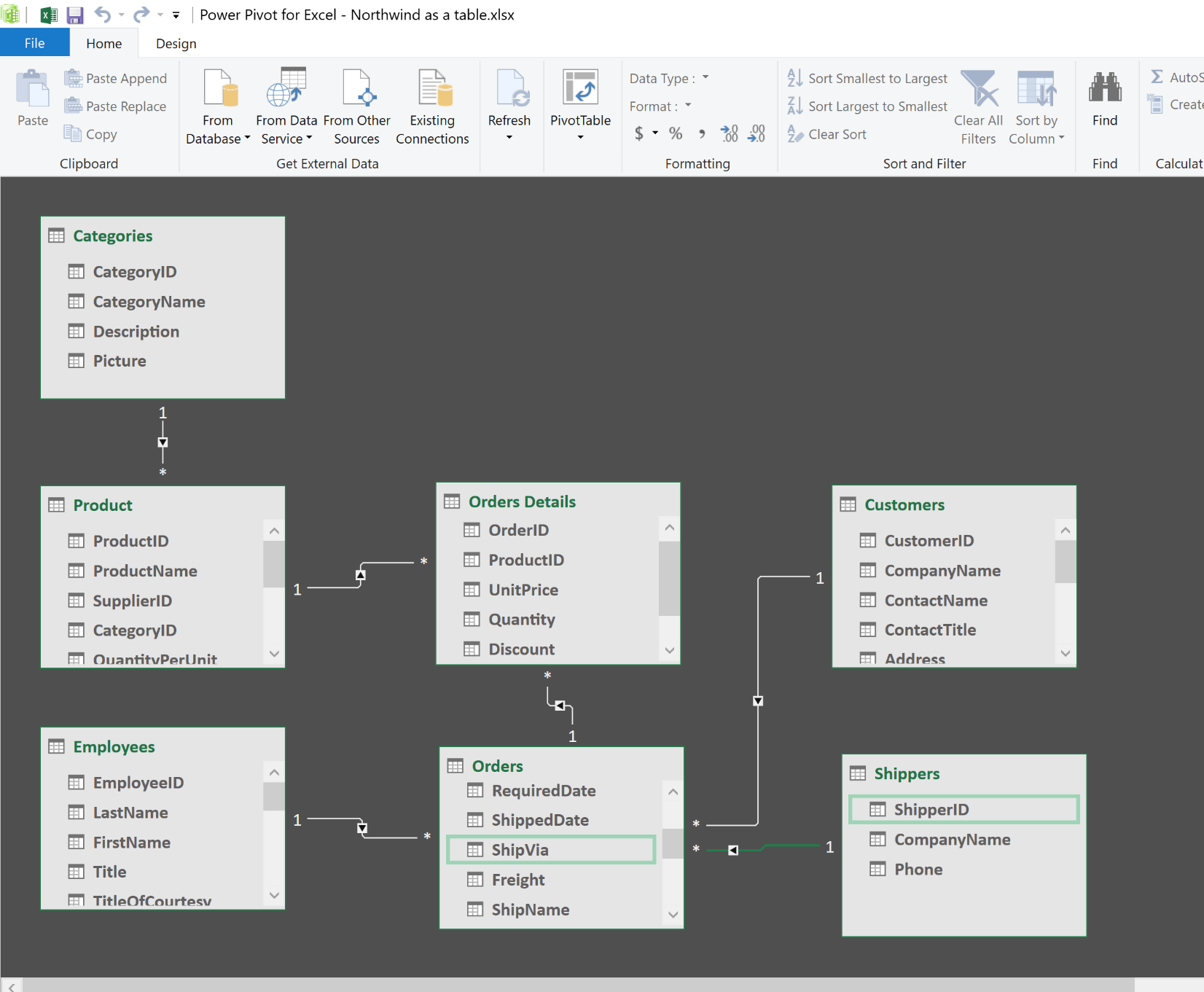The height and width of the screenshot is (992, 1204).
Task: Click the Copy button
Action: click(91, 134)
